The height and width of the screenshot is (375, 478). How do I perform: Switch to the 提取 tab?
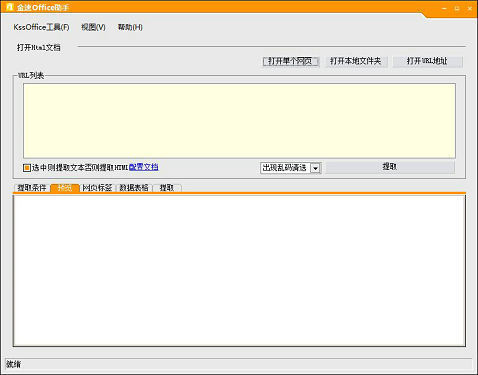pos(167,188)
